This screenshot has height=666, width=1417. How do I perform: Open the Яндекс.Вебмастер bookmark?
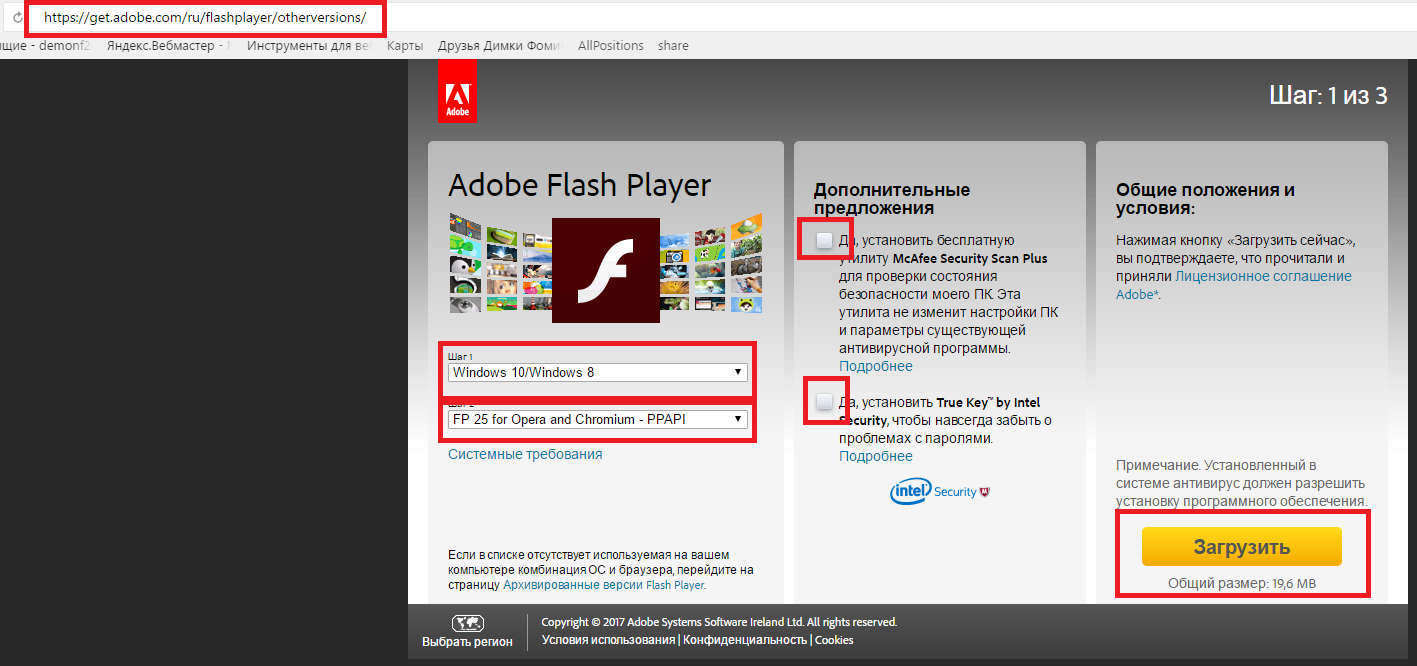tap(168, 46)
